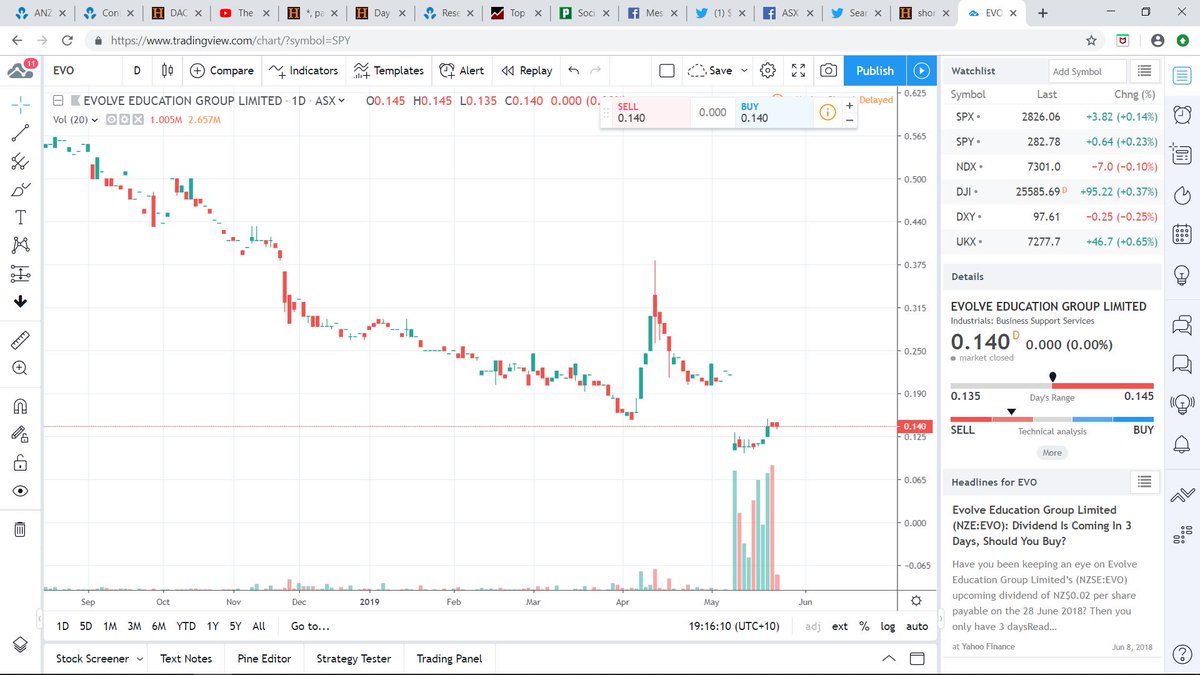Click the play stream icon beside Publish
Screen dimensions: 1200x675
pos(922,71)
